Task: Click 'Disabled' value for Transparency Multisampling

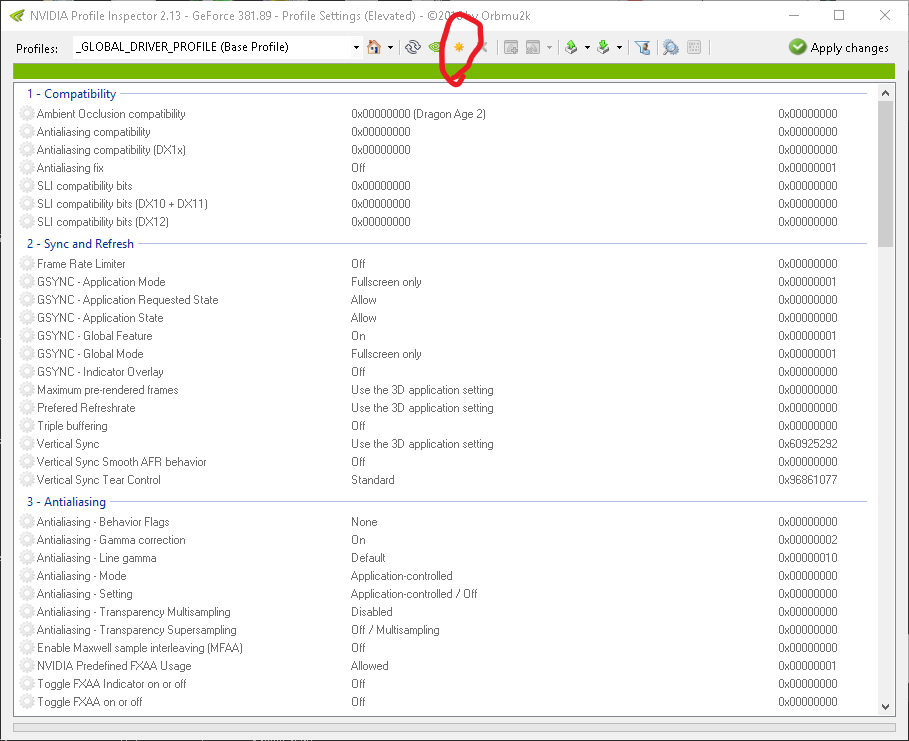Action: tap(372, 612)
